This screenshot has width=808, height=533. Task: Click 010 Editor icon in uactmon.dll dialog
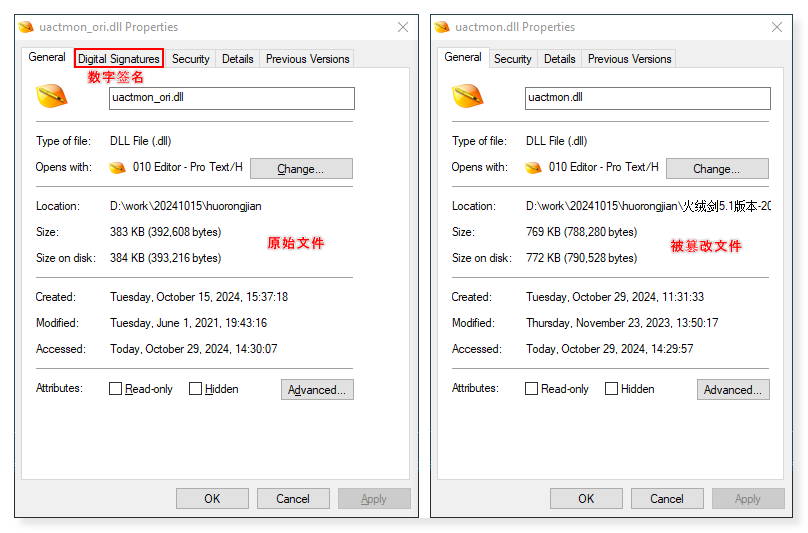[x=534, y=168]
